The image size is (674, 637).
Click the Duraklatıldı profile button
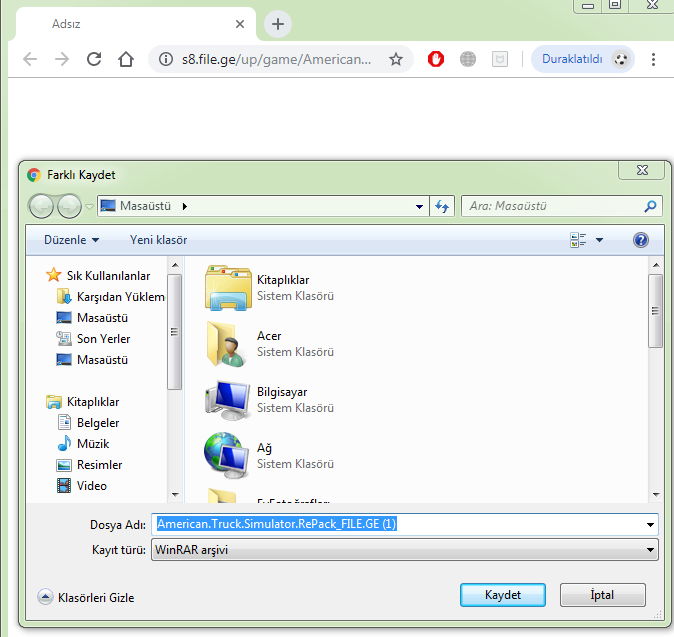(x=583, y=59)
